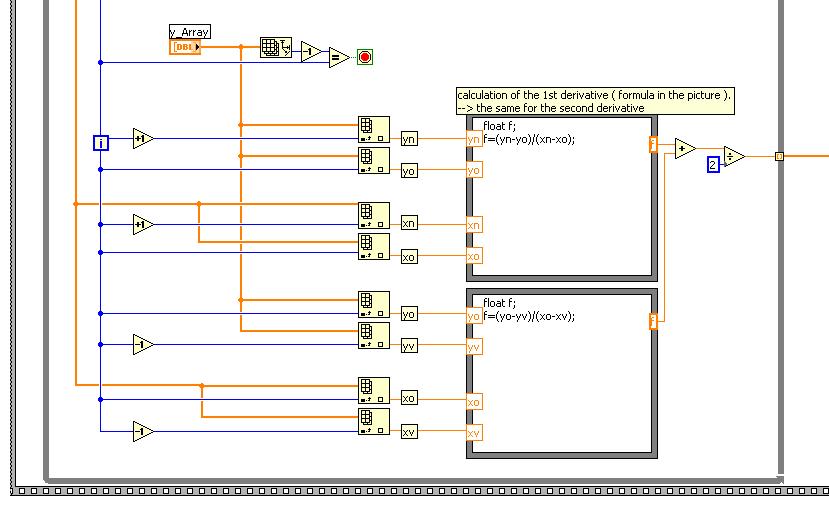The height and width of the screenshot is (510, 829).
Task: Click the yv input terminal of the formula node
Action: [x=474, y=347]
